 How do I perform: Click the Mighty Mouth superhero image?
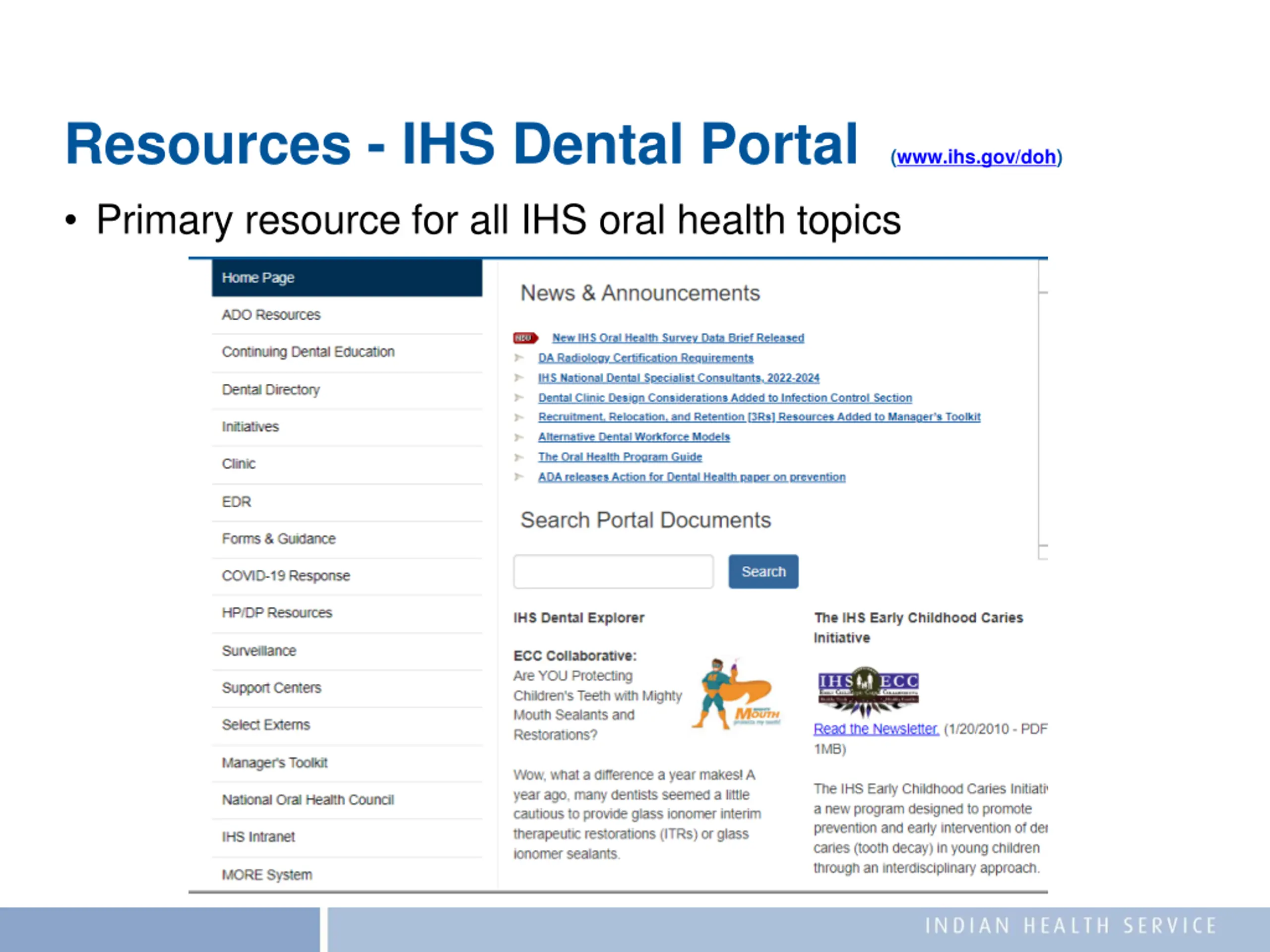(x=736, y=693)
